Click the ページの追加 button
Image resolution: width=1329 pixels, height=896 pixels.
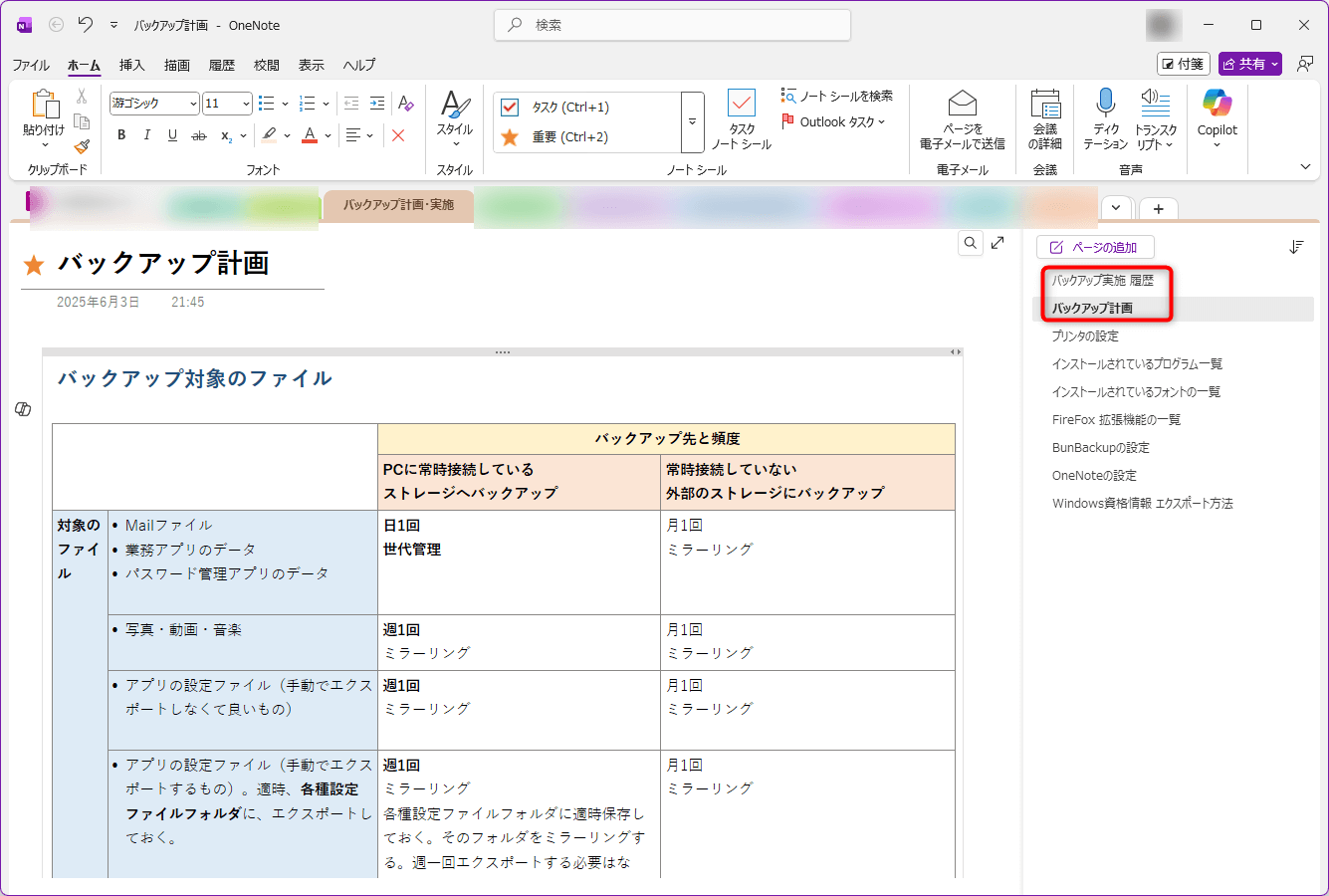click(1094, 247)
